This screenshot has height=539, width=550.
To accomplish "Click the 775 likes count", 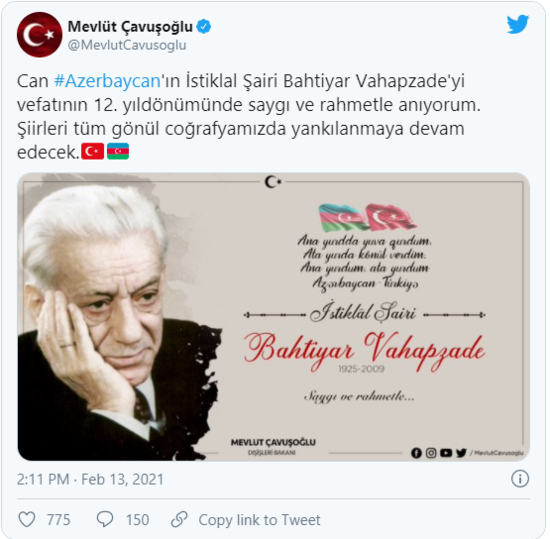I will tap(59, 520).
